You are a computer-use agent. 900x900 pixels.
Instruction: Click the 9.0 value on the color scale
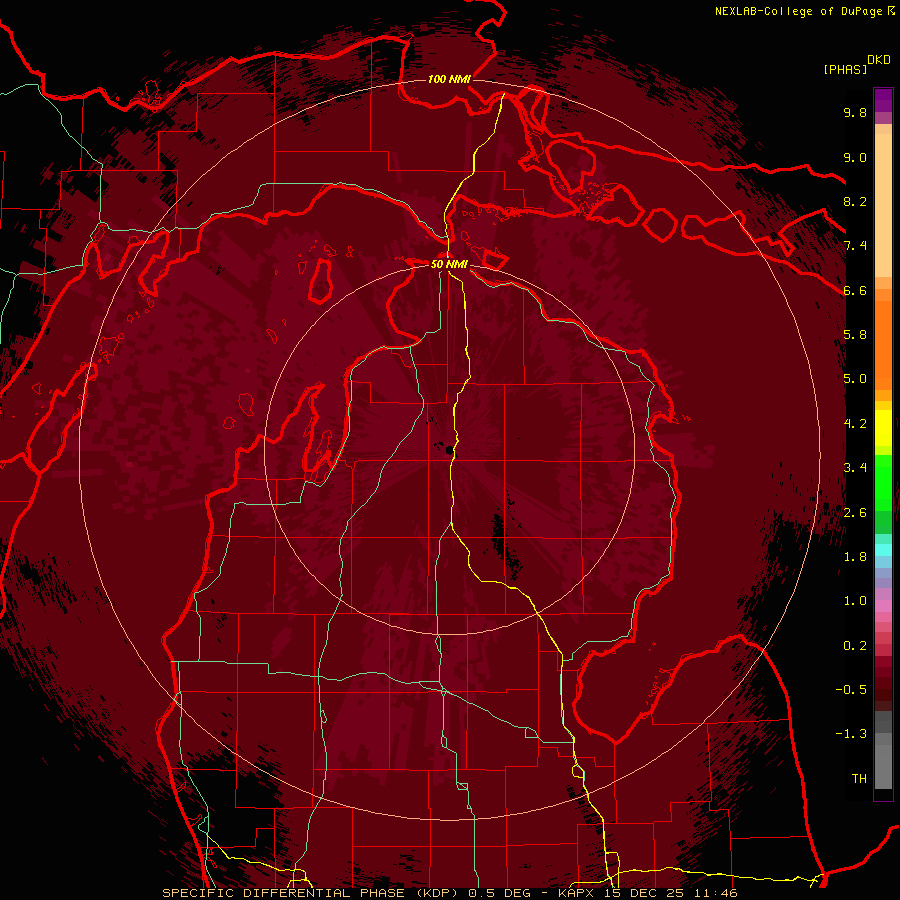tap(855, 157)
